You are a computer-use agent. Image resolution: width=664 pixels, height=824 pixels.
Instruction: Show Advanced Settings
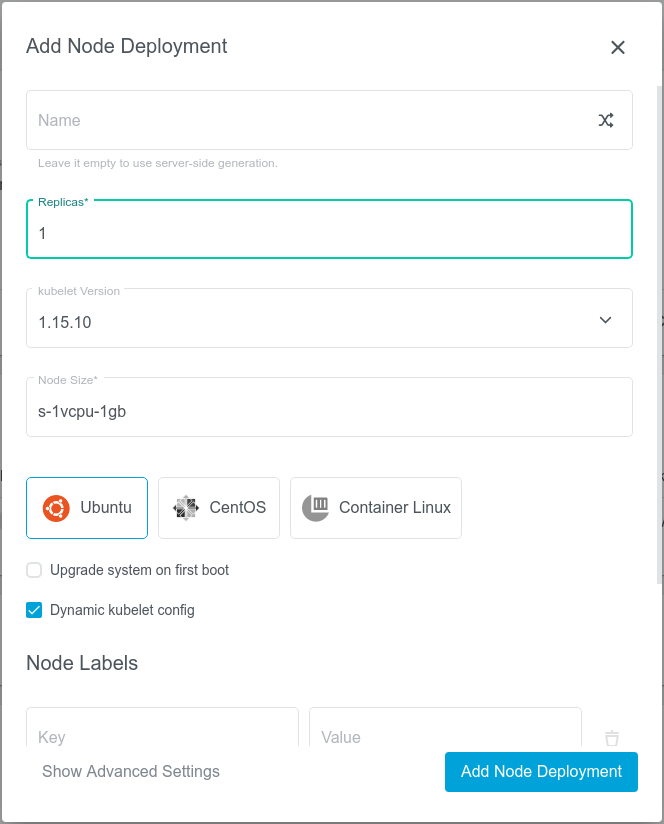click(131, 771)
